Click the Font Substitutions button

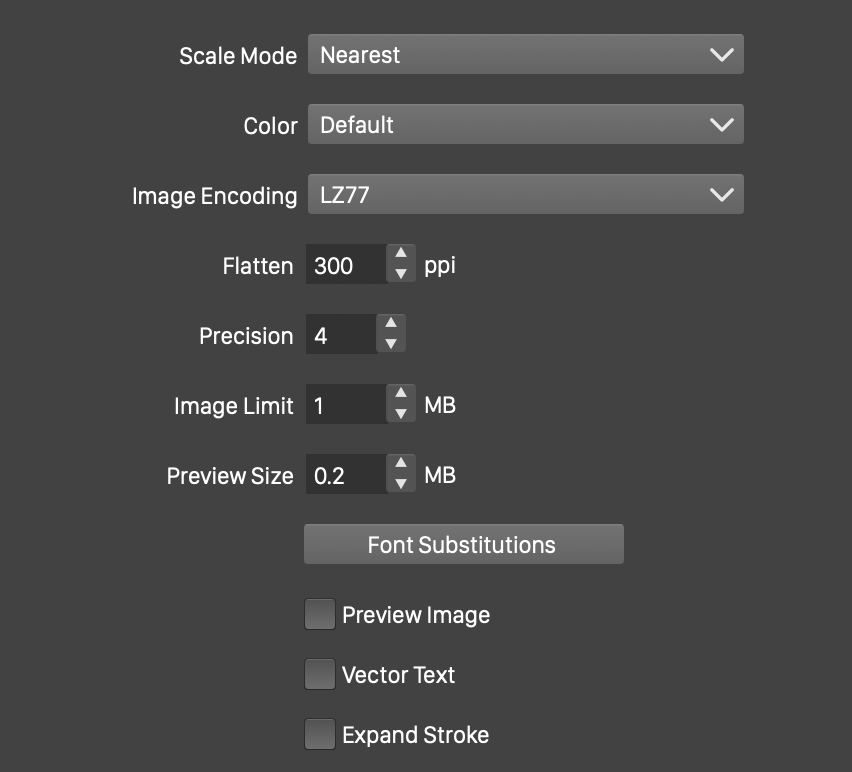463,545
